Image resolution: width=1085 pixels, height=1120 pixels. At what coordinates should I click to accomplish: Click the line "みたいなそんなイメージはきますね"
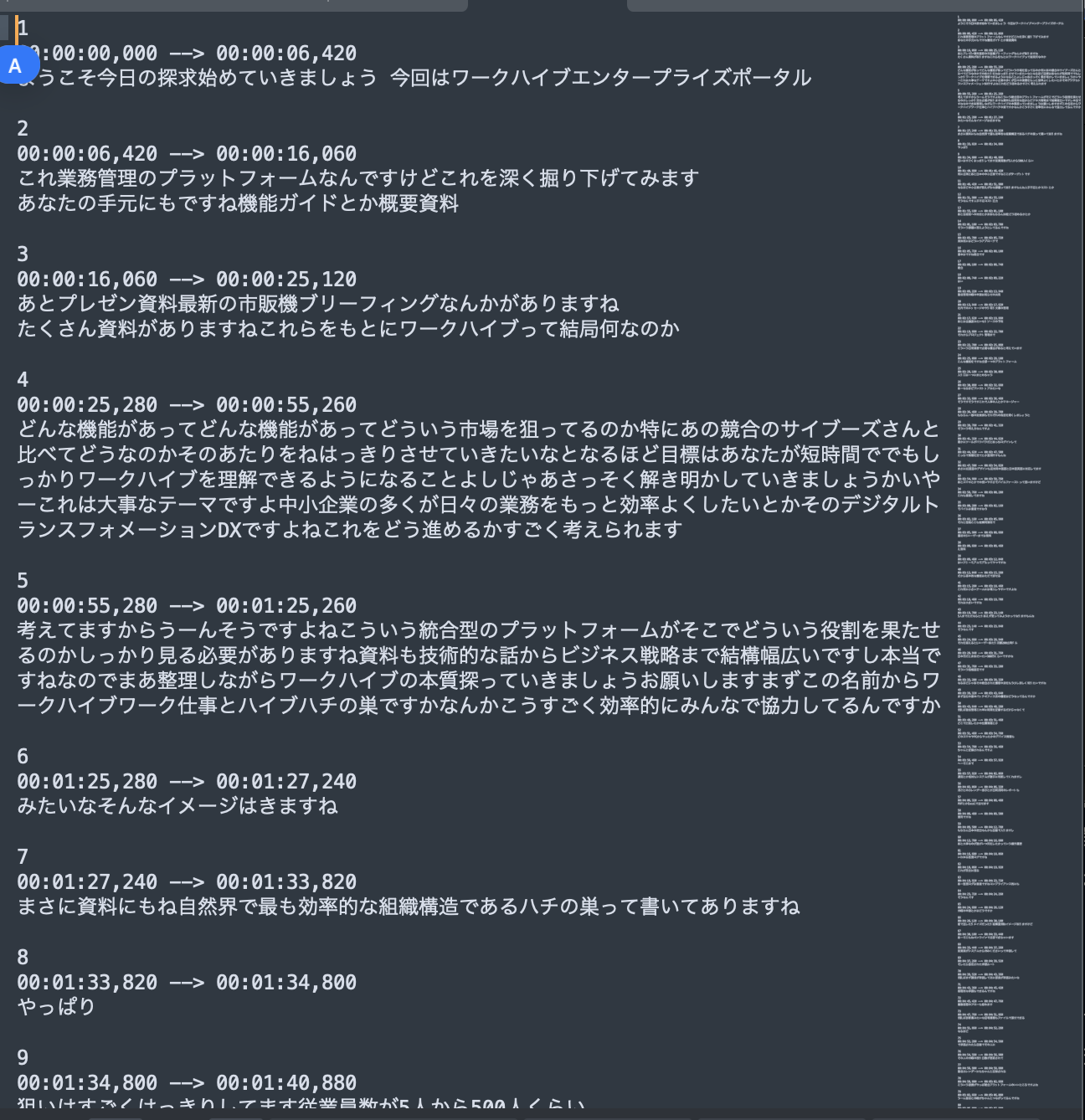click(x=177, y=806)
